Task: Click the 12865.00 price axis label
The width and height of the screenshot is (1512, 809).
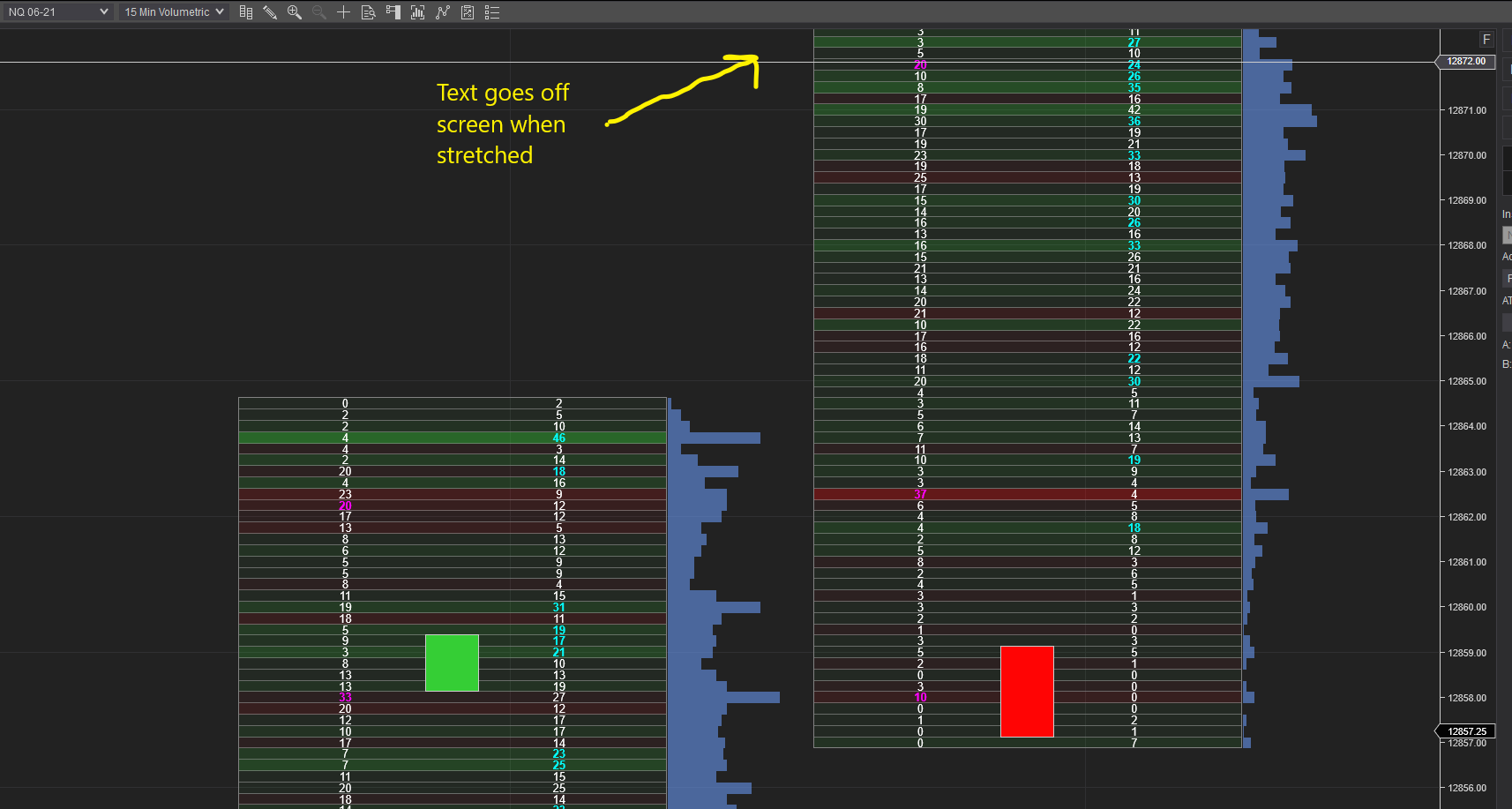Action: point(1467,381)
